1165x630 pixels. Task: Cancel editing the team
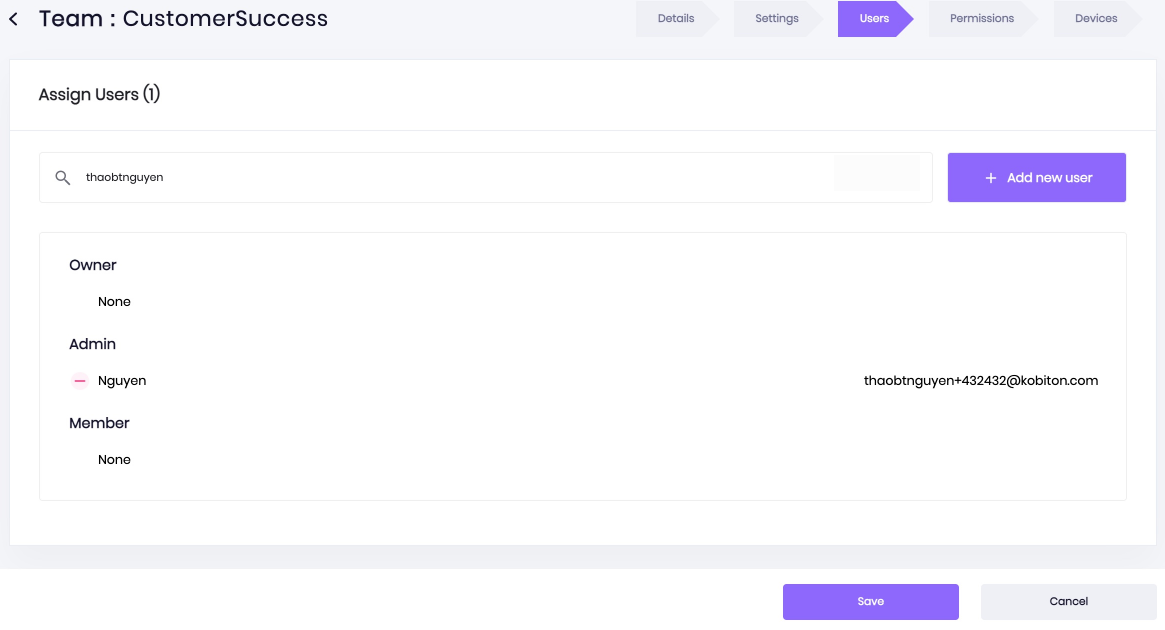pos(1068,602)
